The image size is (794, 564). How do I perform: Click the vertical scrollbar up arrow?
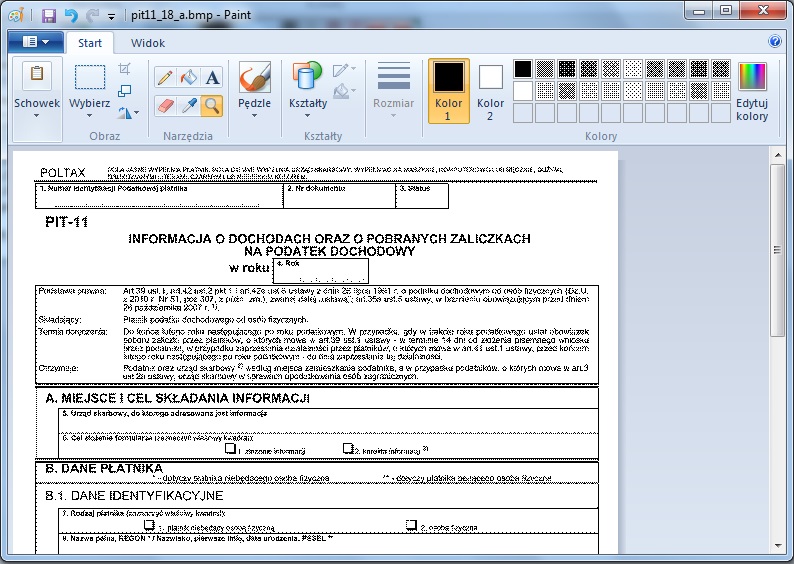pyautogui.click(x=777, y=155)
